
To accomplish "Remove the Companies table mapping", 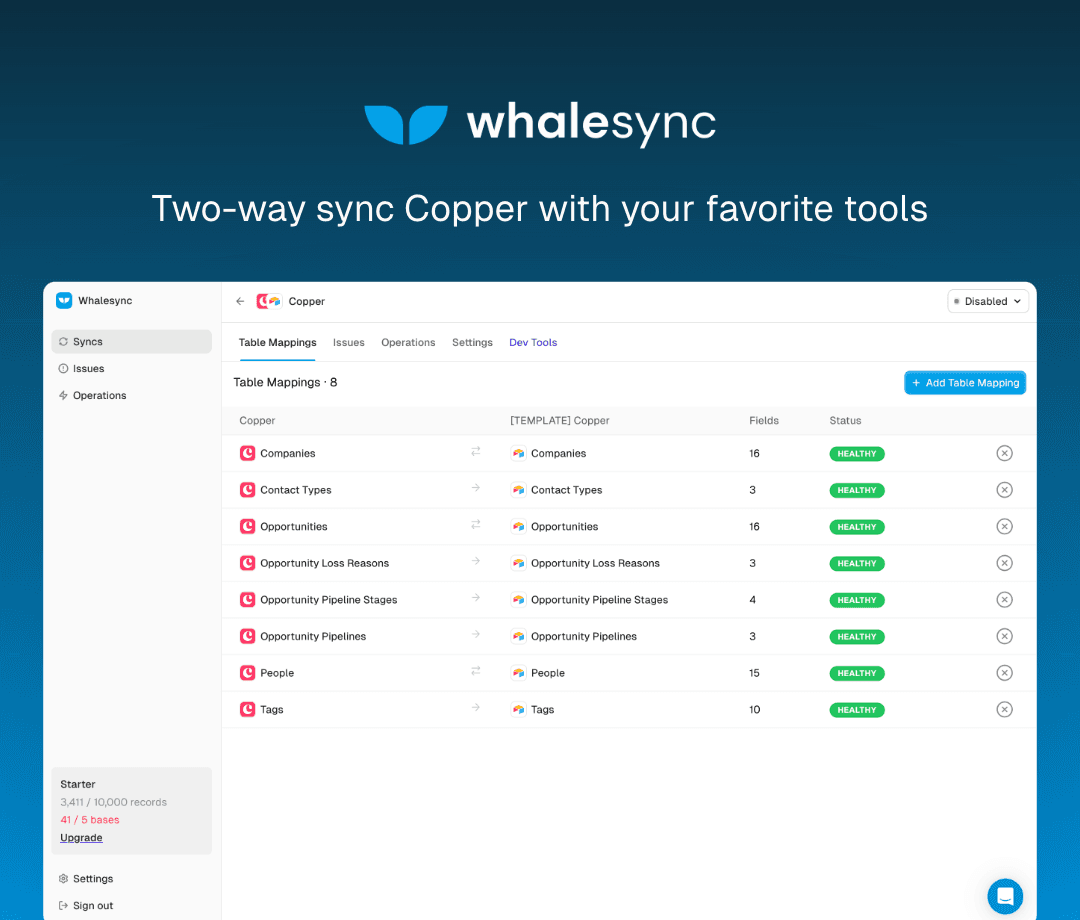I will click(x=1004, y=453).
